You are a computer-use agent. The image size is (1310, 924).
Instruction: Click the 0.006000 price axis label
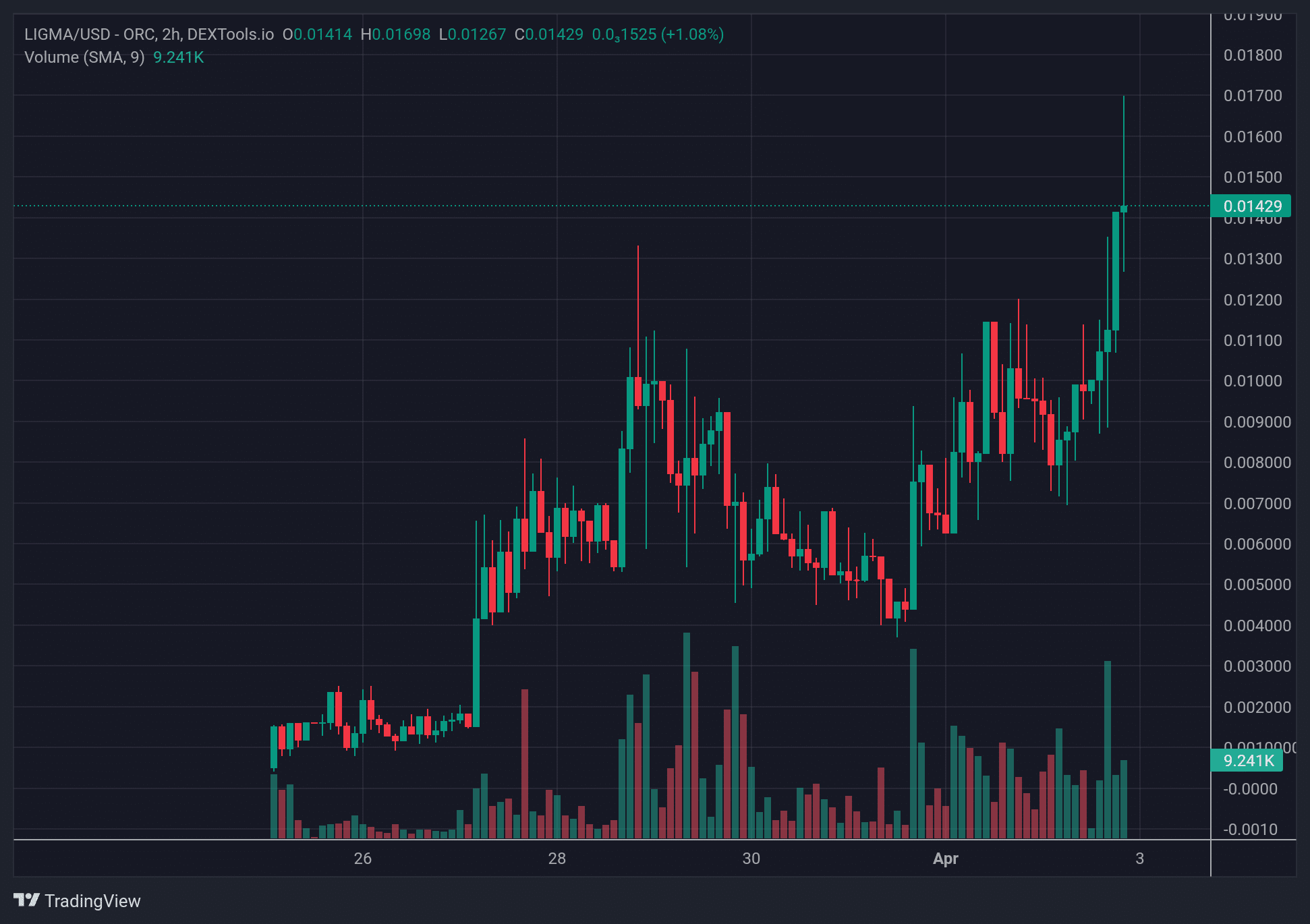coord(1257,544)
